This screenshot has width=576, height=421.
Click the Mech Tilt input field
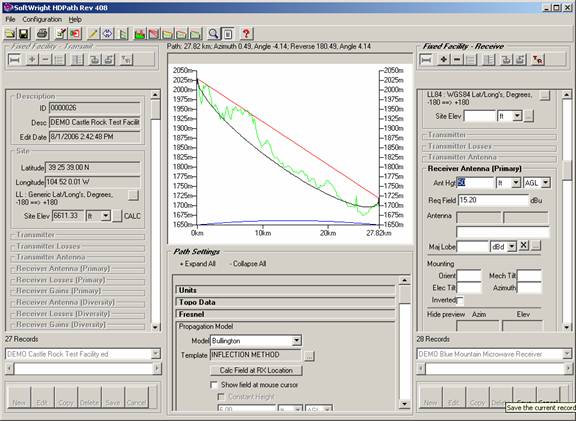pos(529,276)
